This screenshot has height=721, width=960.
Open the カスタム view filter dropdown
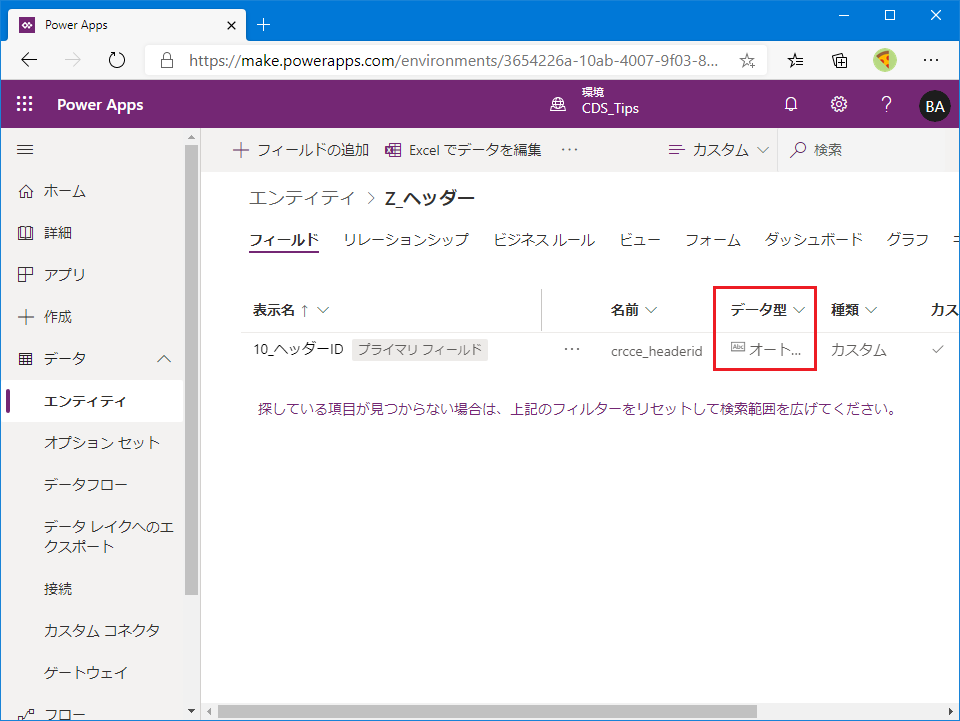coord(718,150)
